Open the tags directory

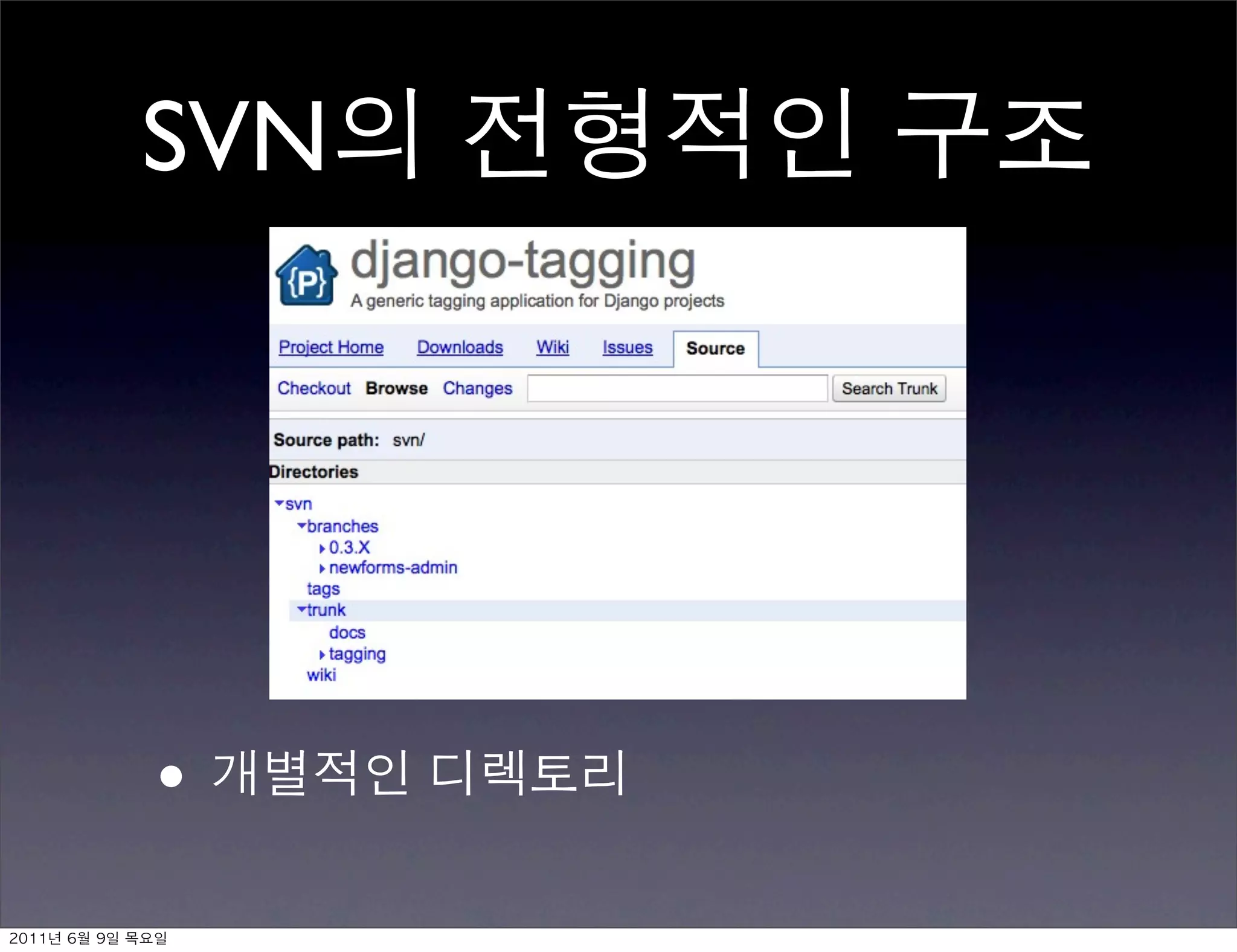323,589
